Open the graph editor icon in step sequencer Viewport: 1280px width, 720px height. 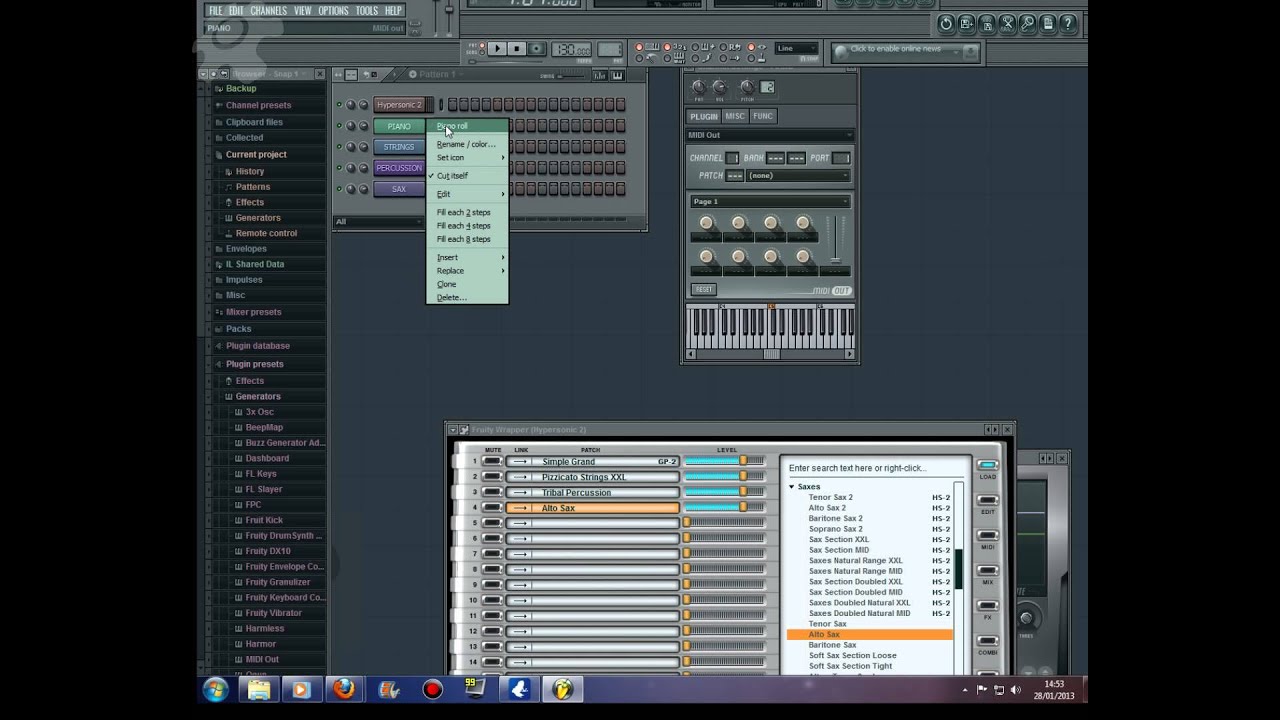(600, 75)
